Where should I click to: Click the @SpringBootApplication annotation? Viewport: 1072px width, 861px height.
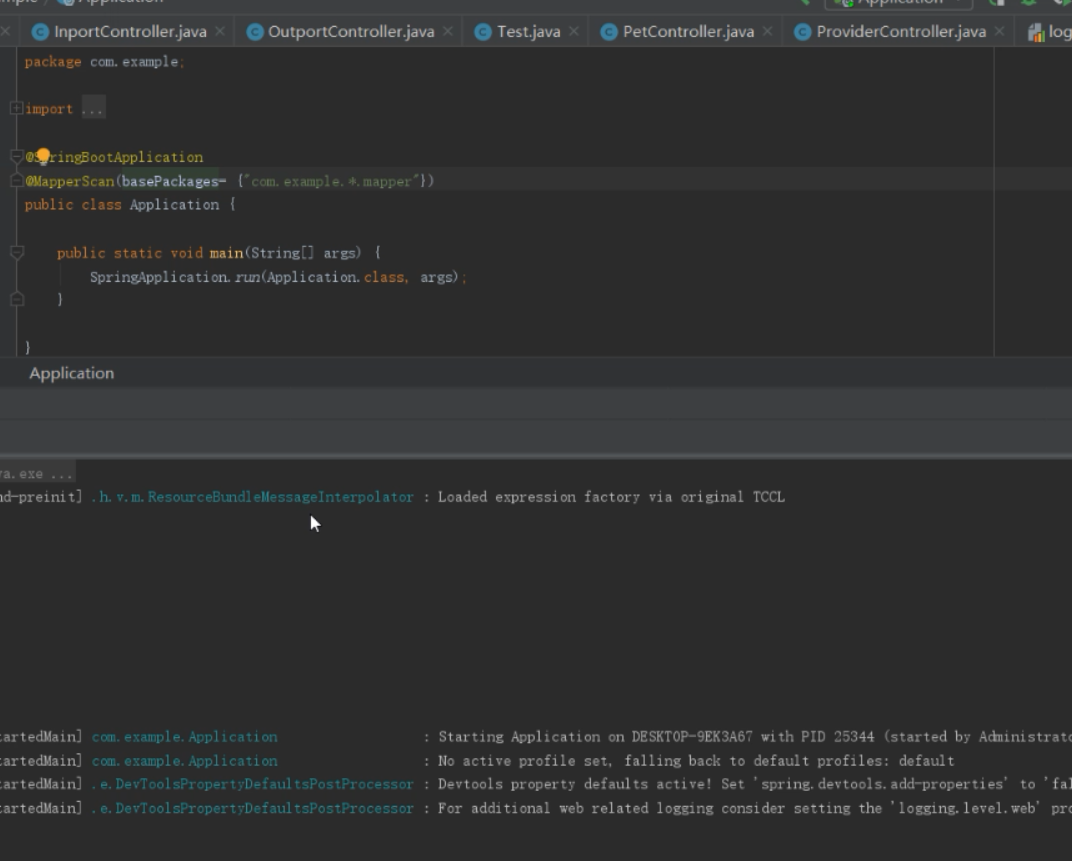point(114,157)
